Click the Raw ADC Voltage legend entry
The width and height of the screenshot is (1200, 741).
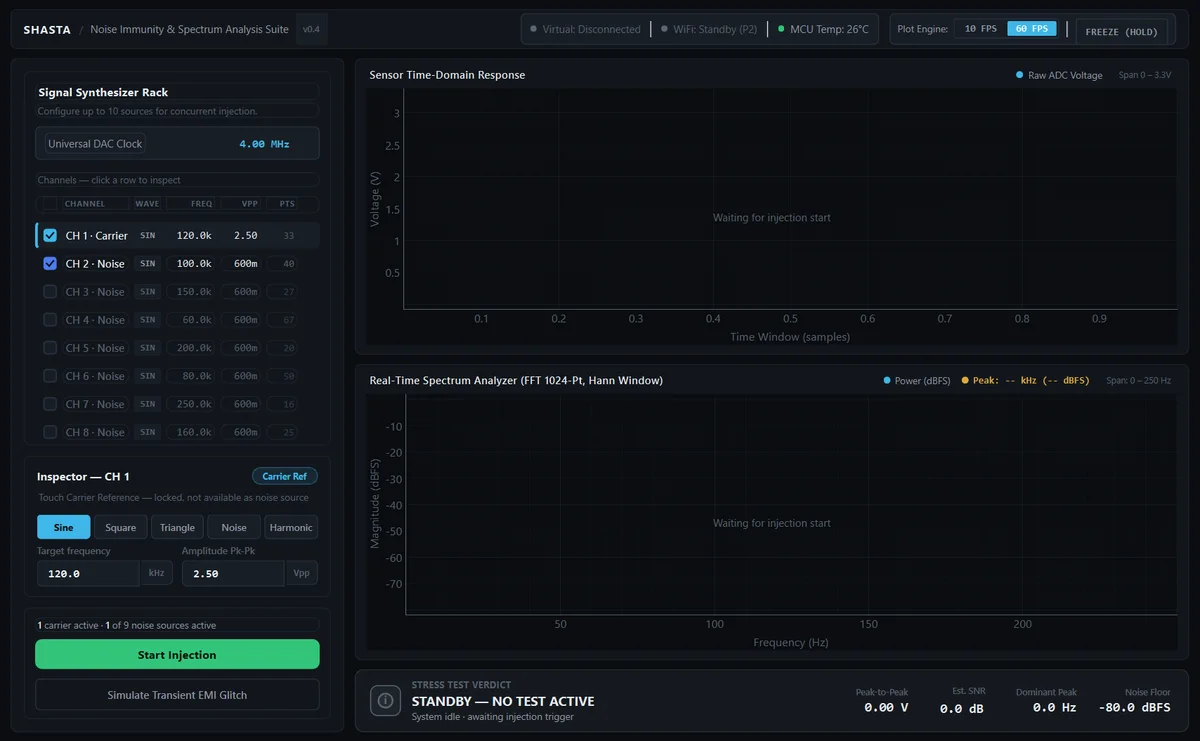point(1059,75)
